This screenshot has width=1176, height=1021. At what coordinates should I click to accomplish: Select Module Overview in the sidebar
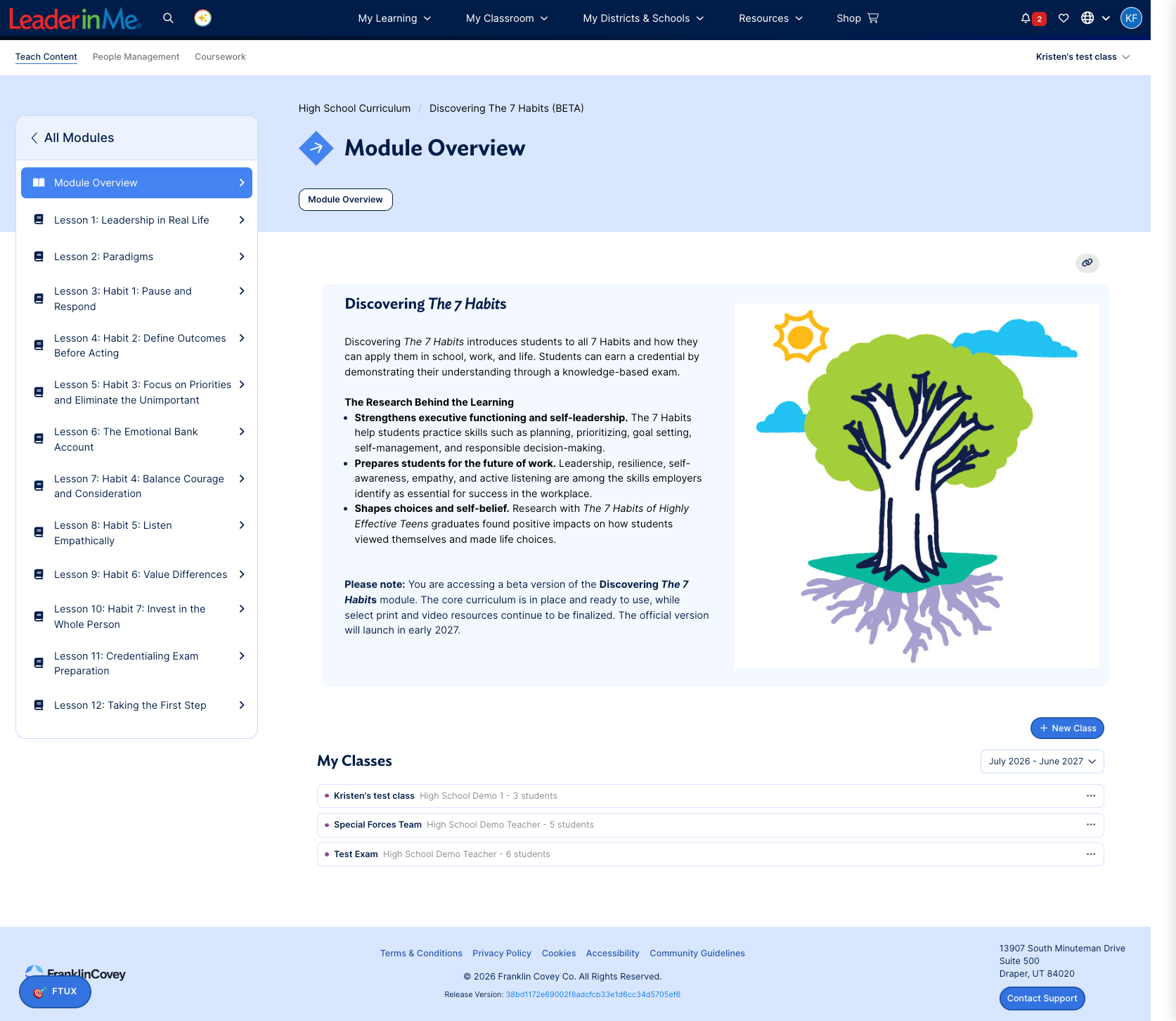(x=136, y=183)
